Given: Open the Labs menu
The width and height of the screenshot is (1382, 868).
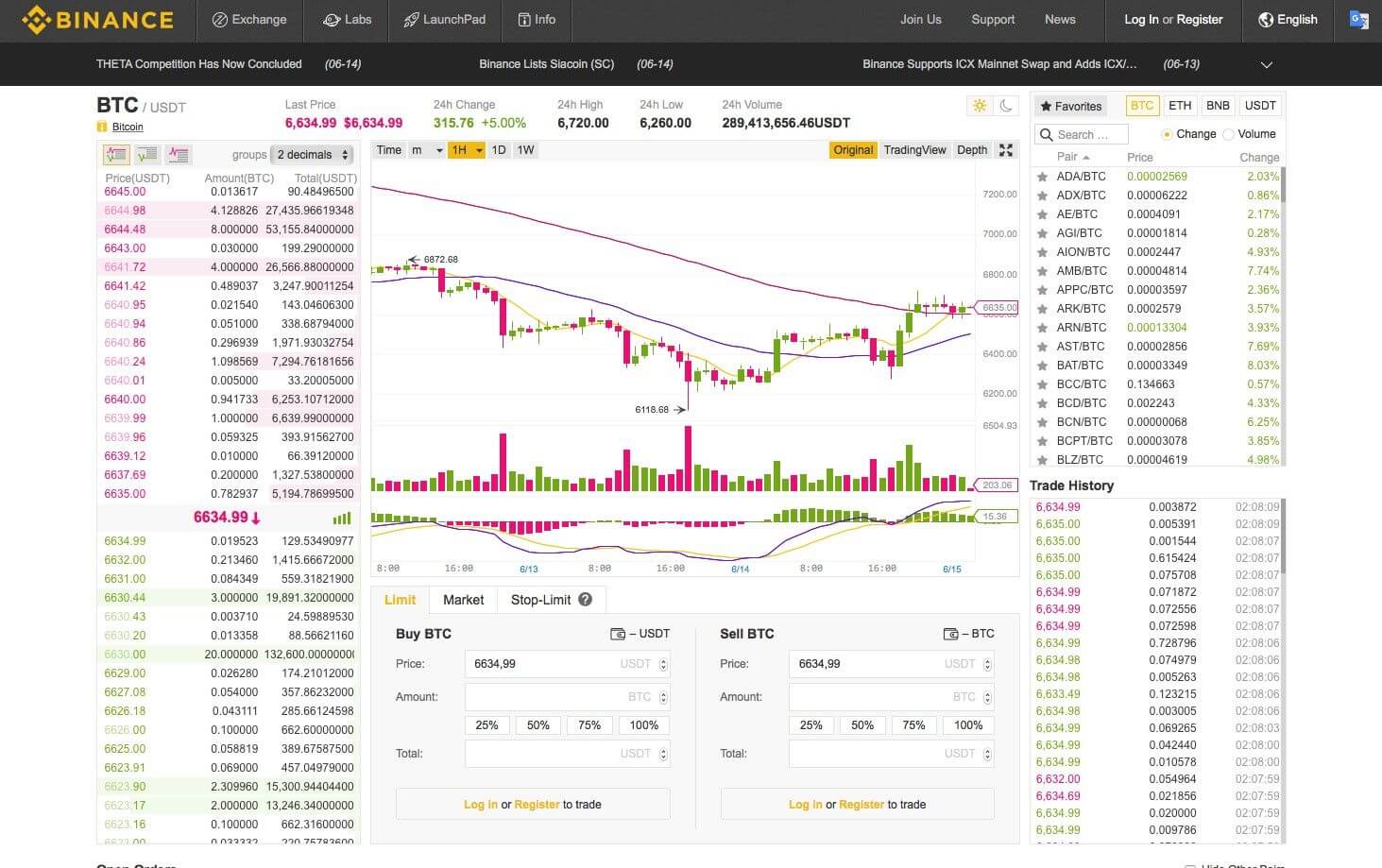Looking at the screenshot, I should click(x=347, y=20).
